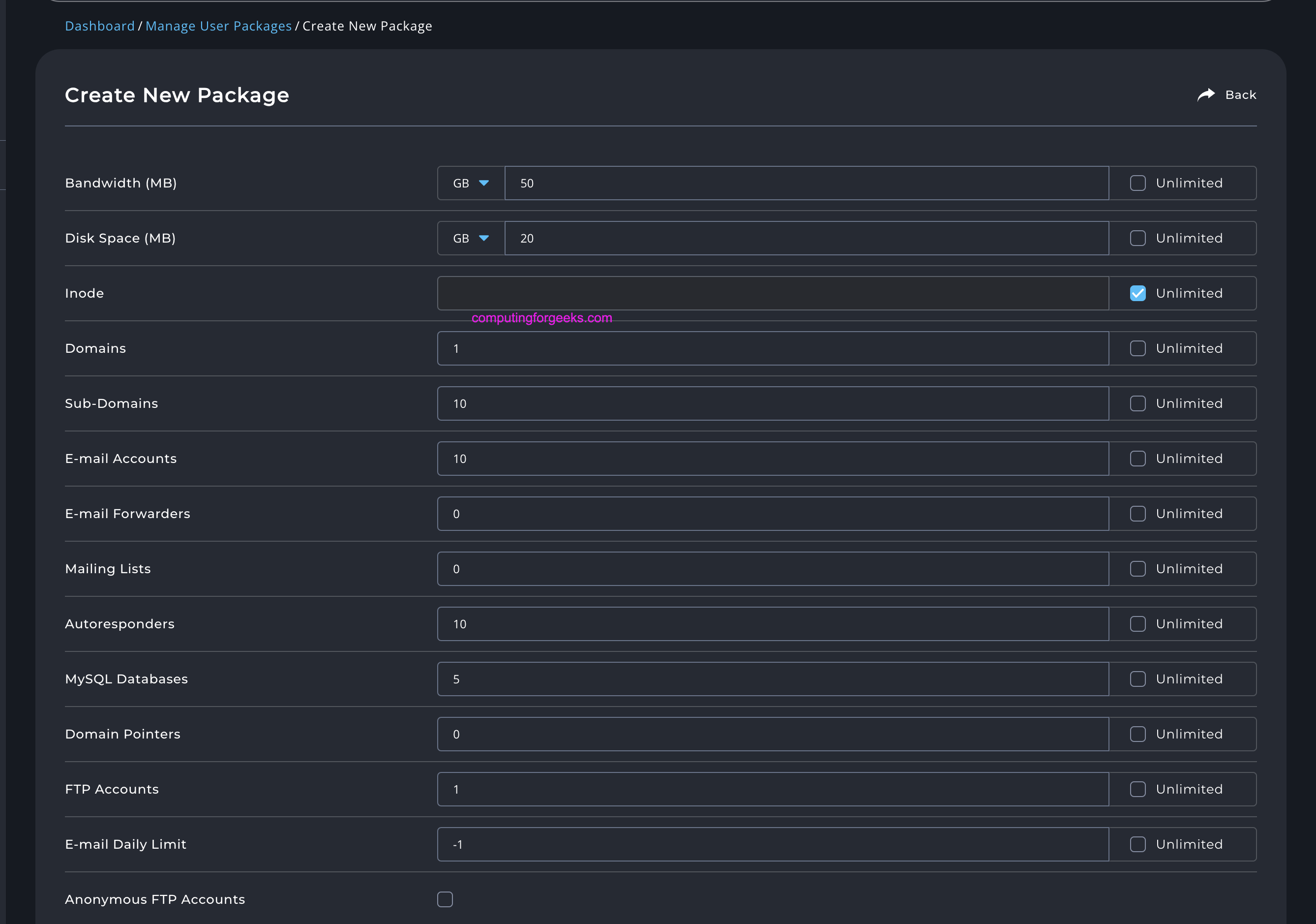Open the Disk Space GB unit dropdown
Viewport: 1316px width, 924px height.
[471, 238]
